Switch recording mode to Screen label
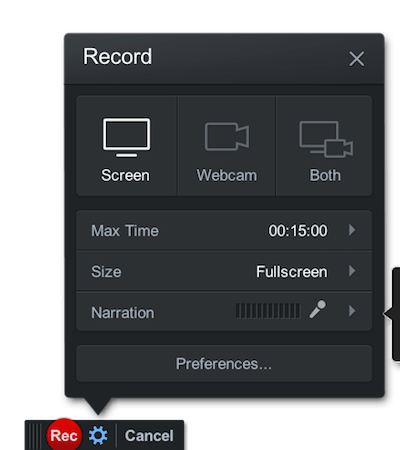Viewport: 400px width, 450px height. pos(125,175)
